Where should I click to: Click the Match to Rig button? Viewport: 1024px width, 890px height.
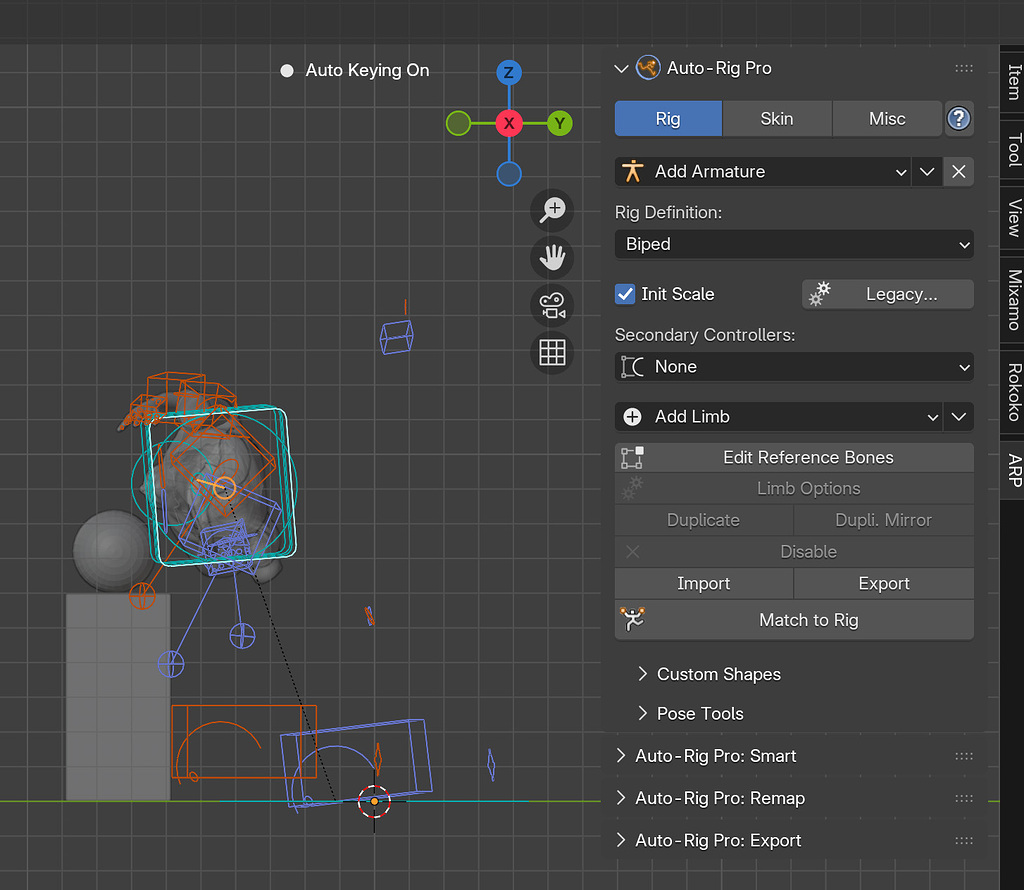[x=794, y=620]
